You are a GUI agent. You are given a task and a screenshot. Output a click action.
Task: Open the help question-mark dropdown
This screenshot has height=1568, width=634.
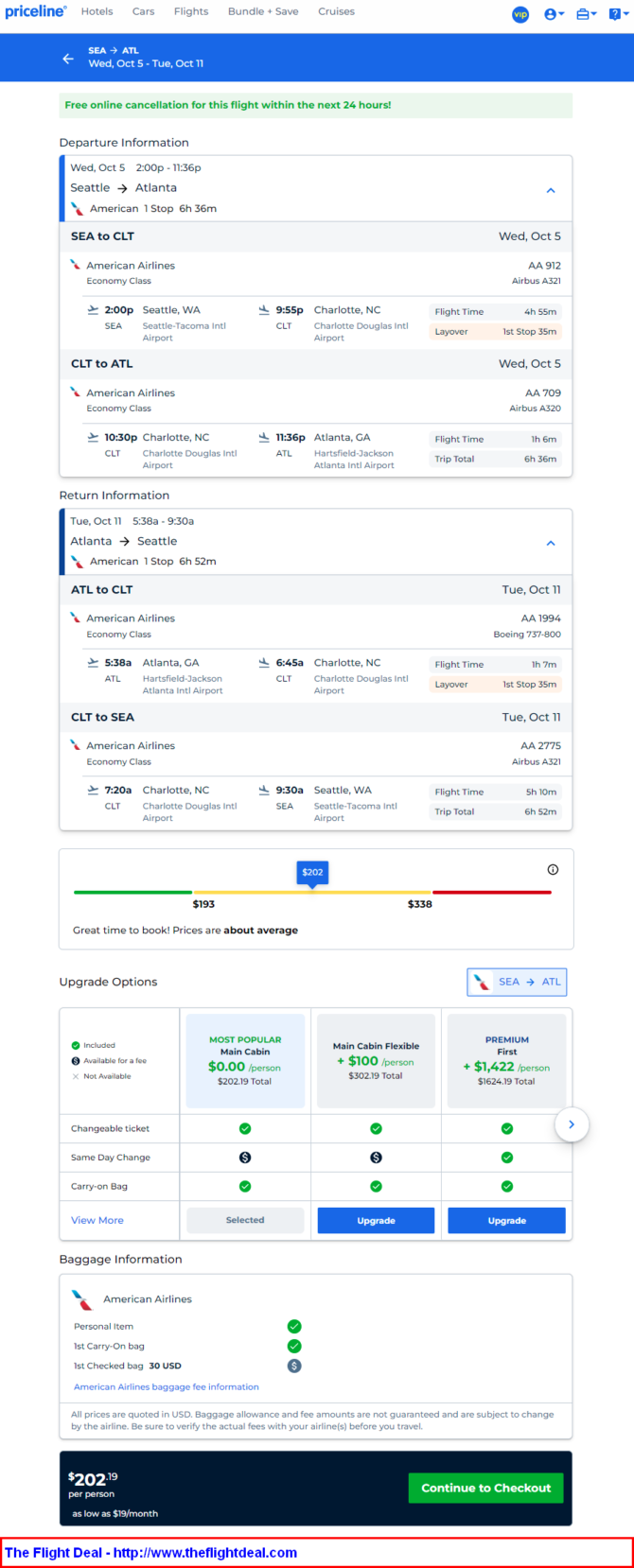[x=618, y=14]
